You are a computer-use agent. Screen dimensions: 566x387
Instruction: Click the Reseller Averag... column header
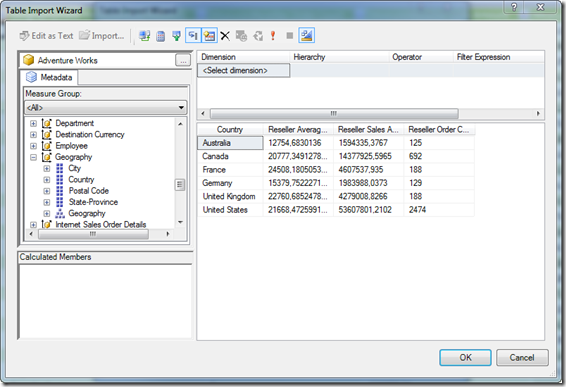(298, 130)
